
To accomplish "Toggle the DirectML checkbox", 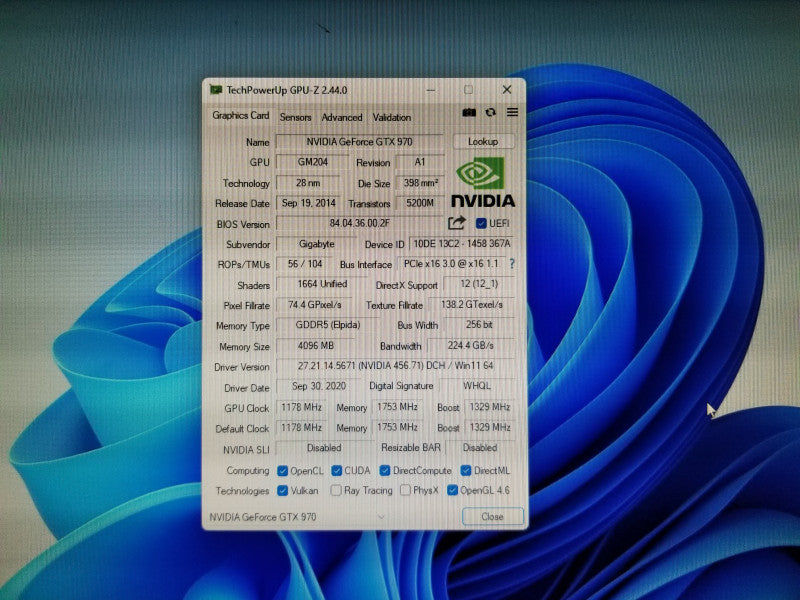I will 465,470.
